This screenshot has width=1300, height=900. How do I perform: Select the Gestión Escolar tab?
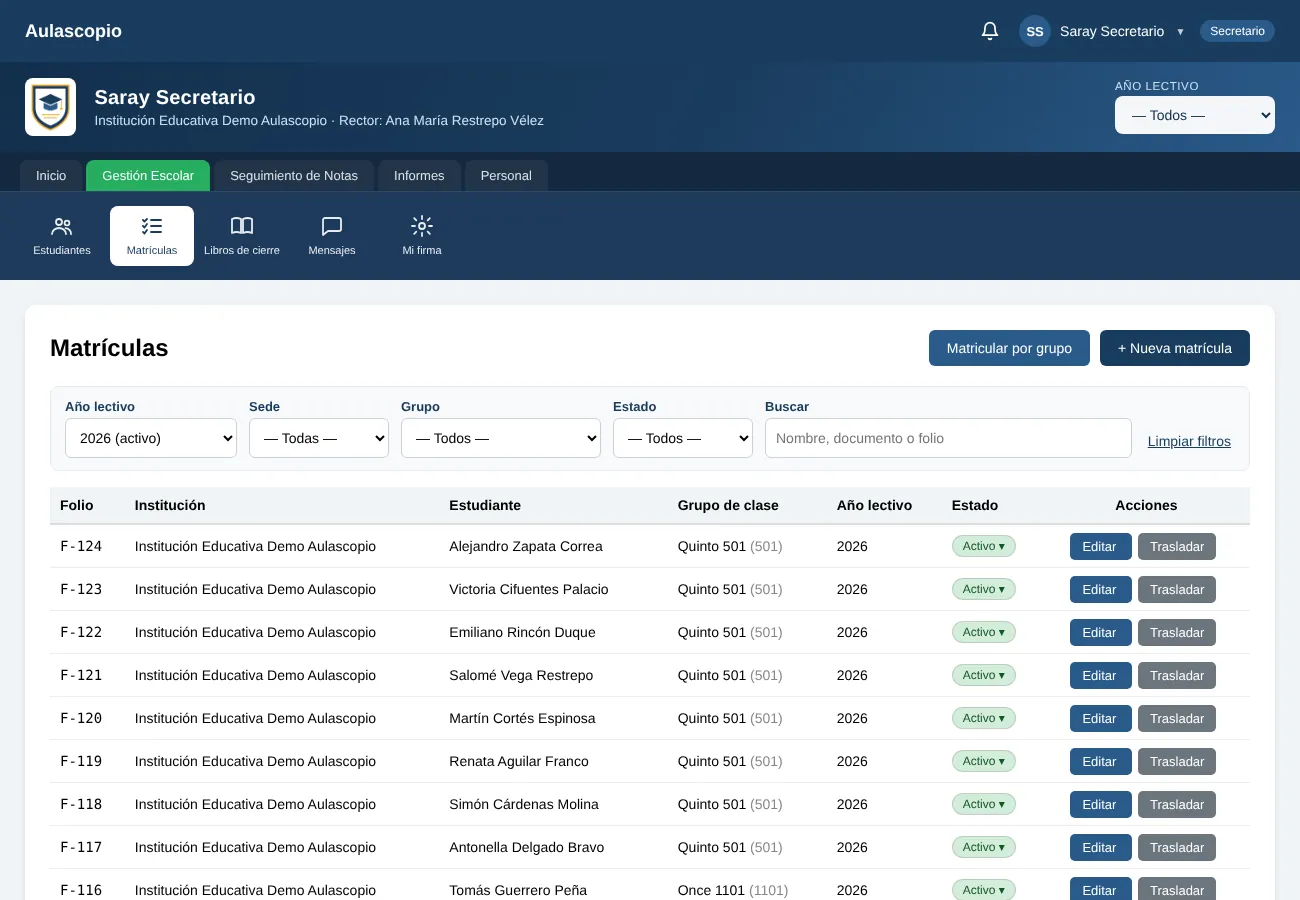(148, 175)
